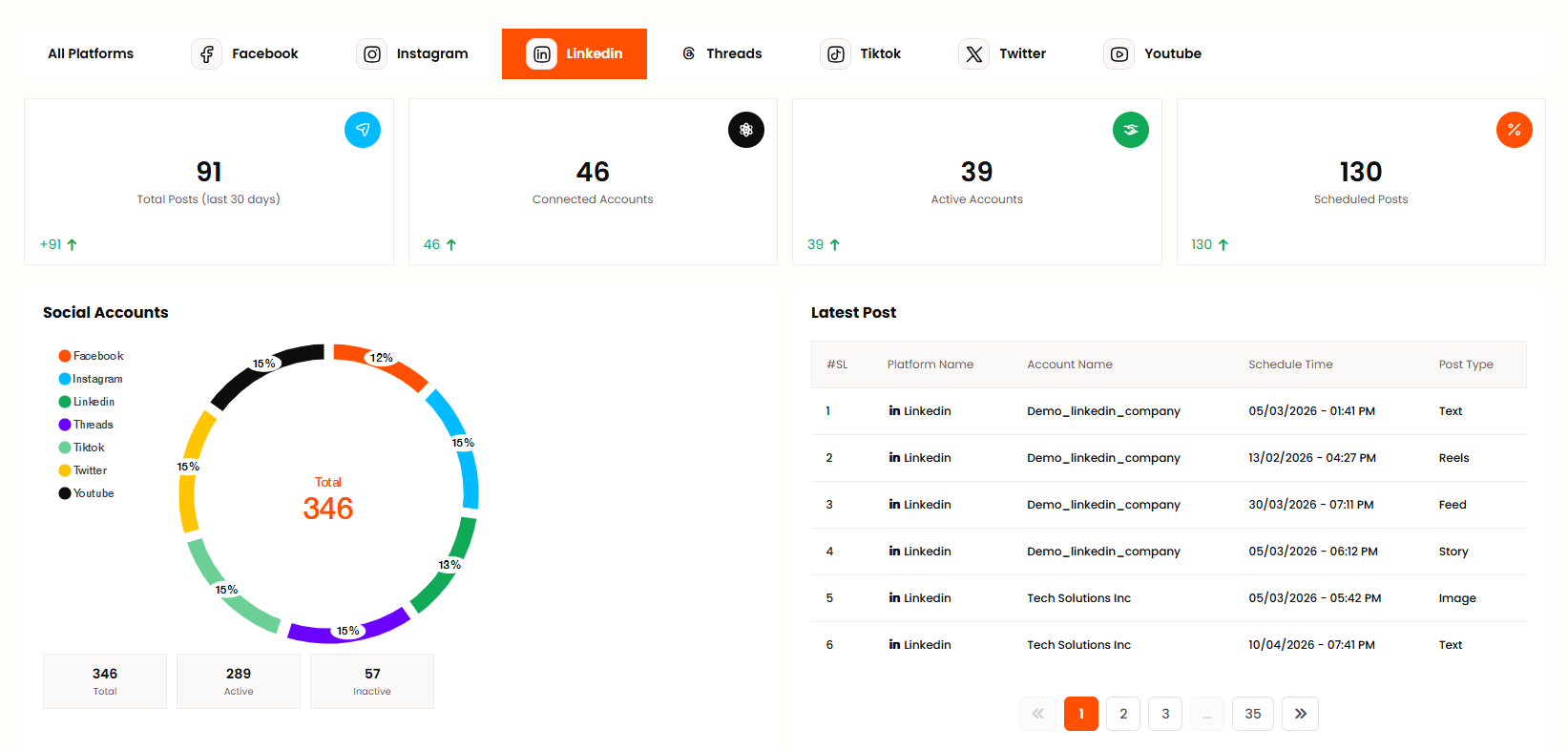Click Linkedin icon in table row 6

pos(894,644)
